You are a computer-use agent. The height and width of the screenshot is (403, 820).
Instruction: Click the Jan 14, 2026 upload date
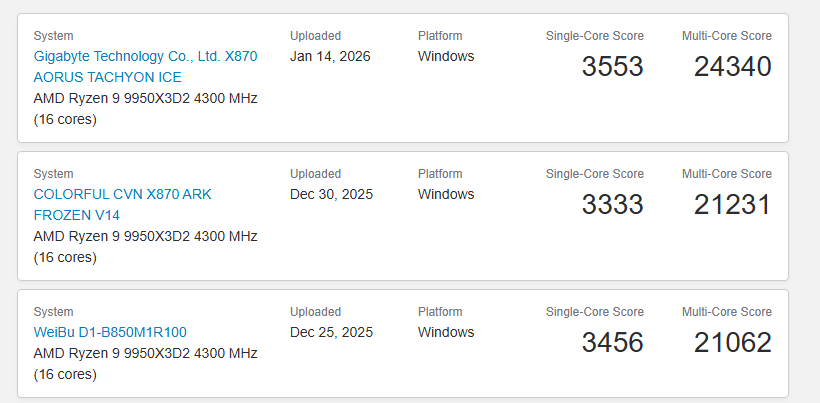(330, 56)
